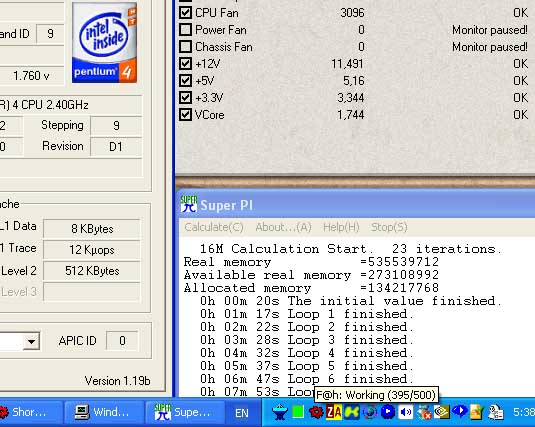Open the dropdown beside APIC ID
Viewport: 535px width, 427px height.
point(31,341)
